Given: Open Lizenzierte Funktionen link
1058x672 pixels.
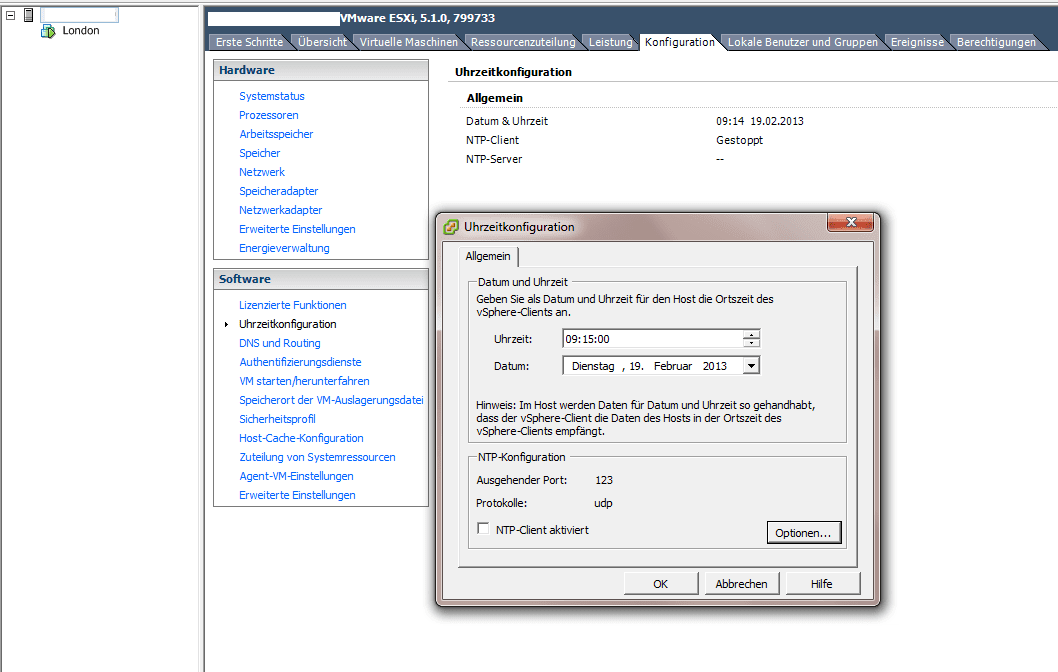Looking at the screenshot, I should [x=293, y=305].
